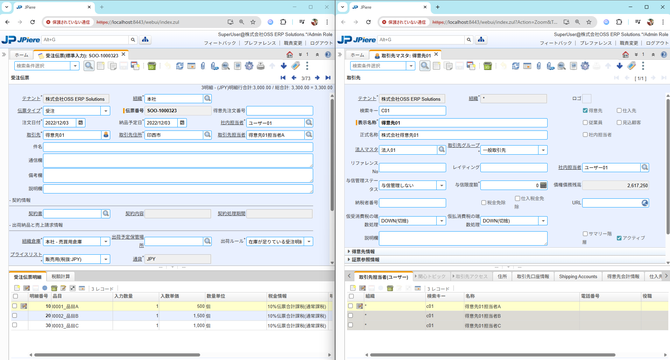Click the フィードバック link in right window
Screen dimensions: 670x360
point(555,43)
